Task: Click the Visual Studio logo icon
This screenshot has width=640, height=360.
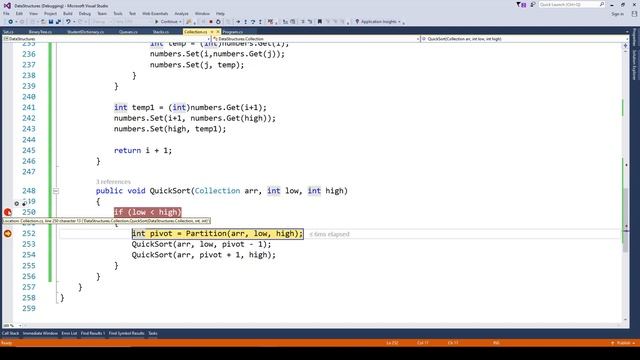Action: coord(7,5)
